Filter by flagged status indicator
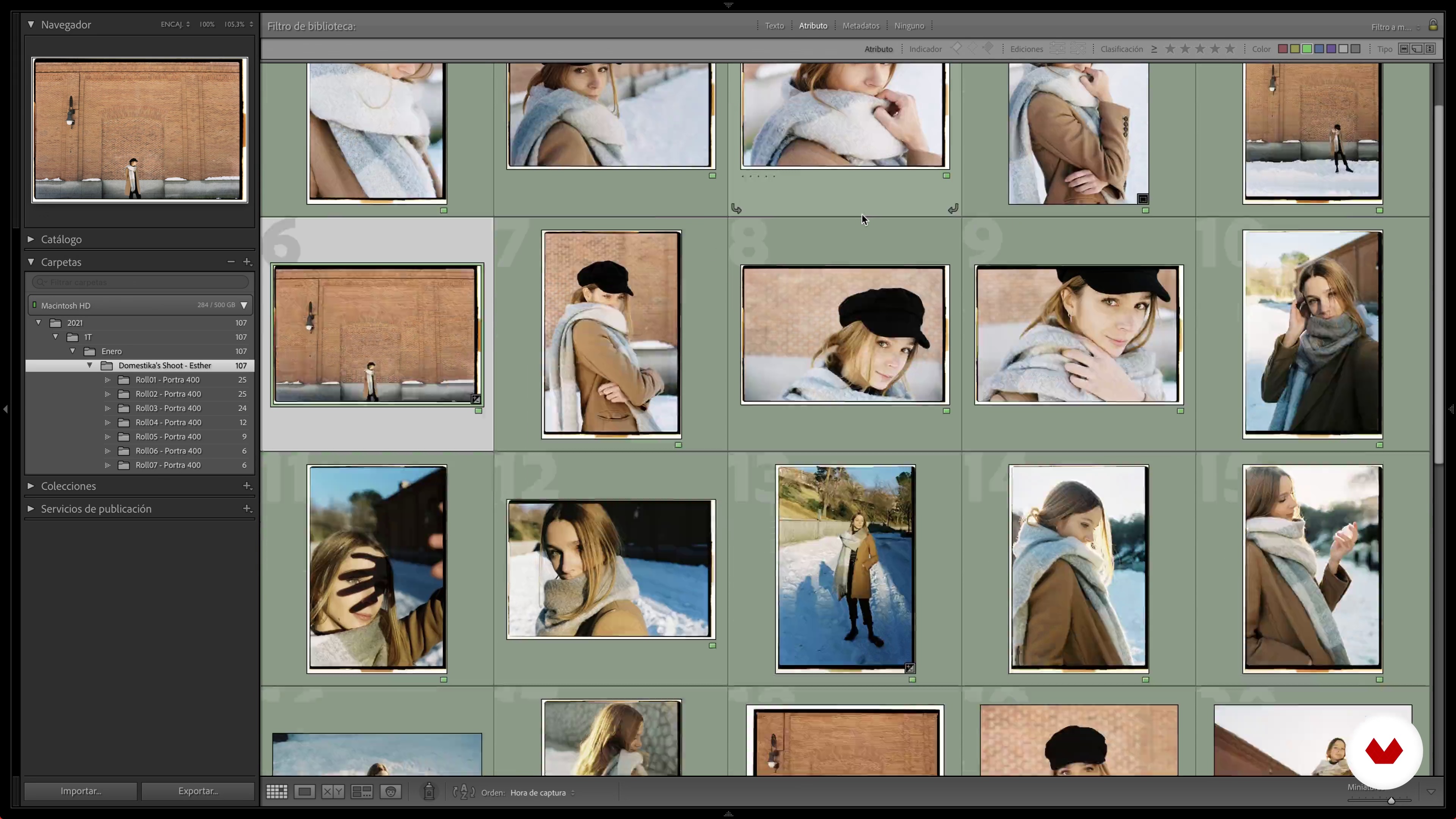Screen dimensions: 1456x819 (956, 49)
